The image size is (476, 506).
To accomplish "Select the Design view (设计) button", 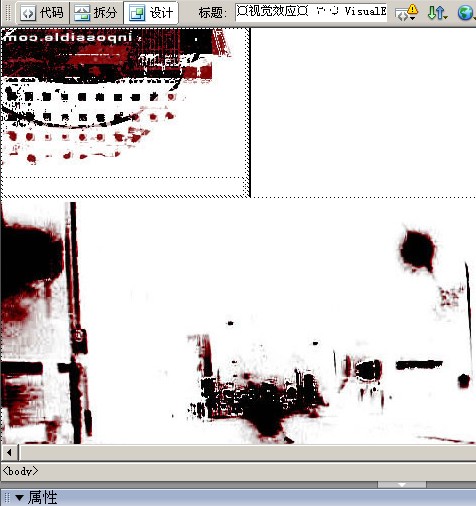I will (151, 13).
